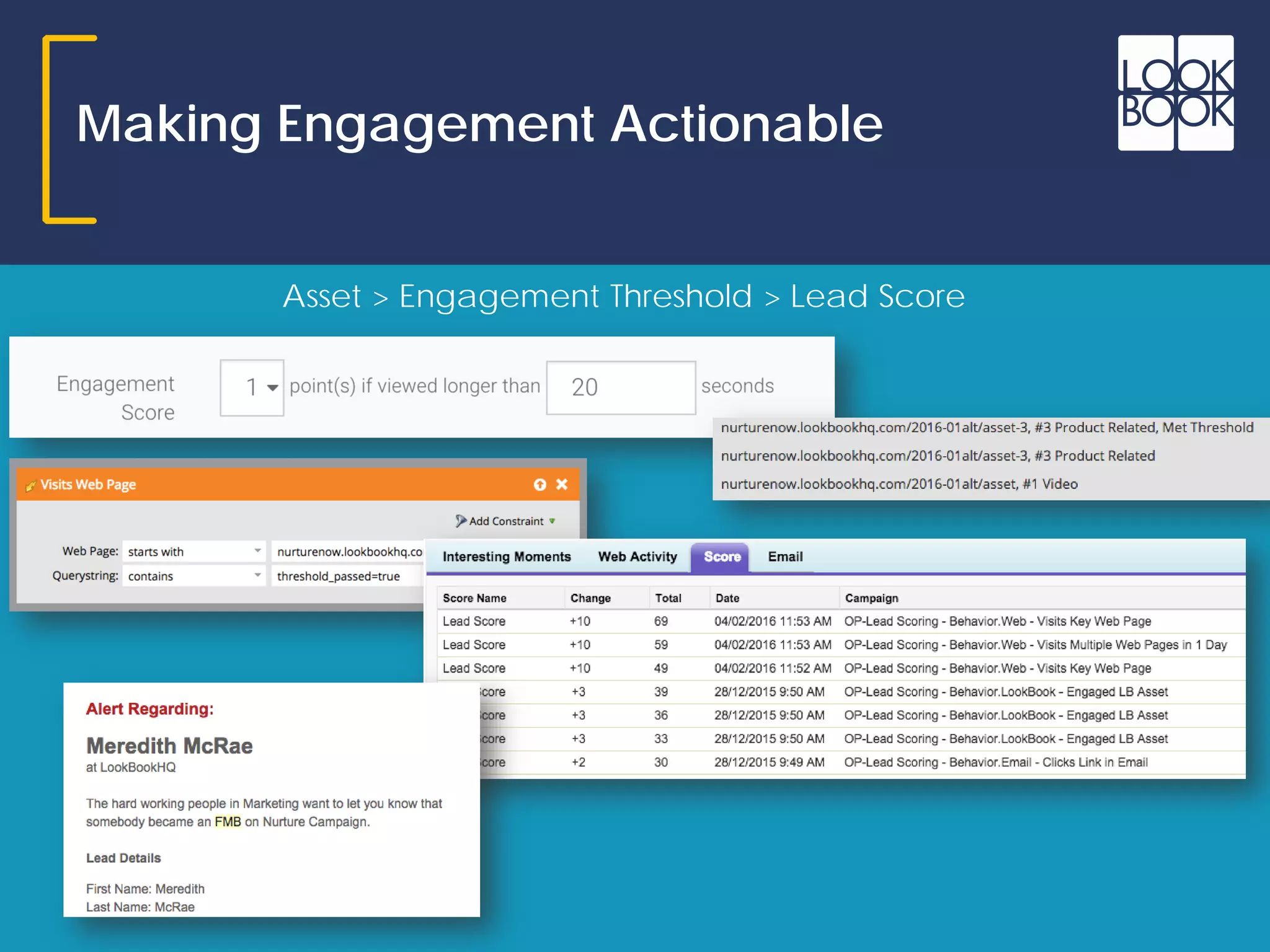Click the threshold_passed=true querystring field
Image resolution: width=1270 pixels, height=952 pixels.
pos(348,576)
